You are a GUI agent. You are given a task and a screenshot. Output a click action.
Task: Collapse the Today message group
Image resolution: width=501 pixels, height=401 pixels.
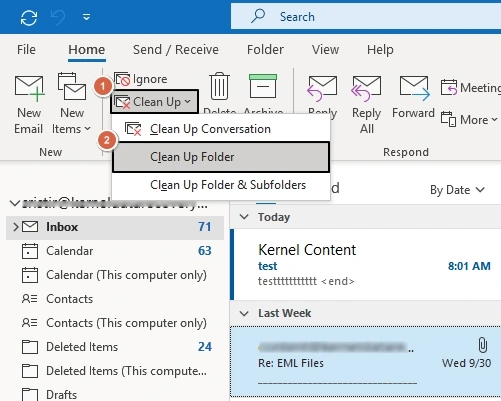[244, 217]
